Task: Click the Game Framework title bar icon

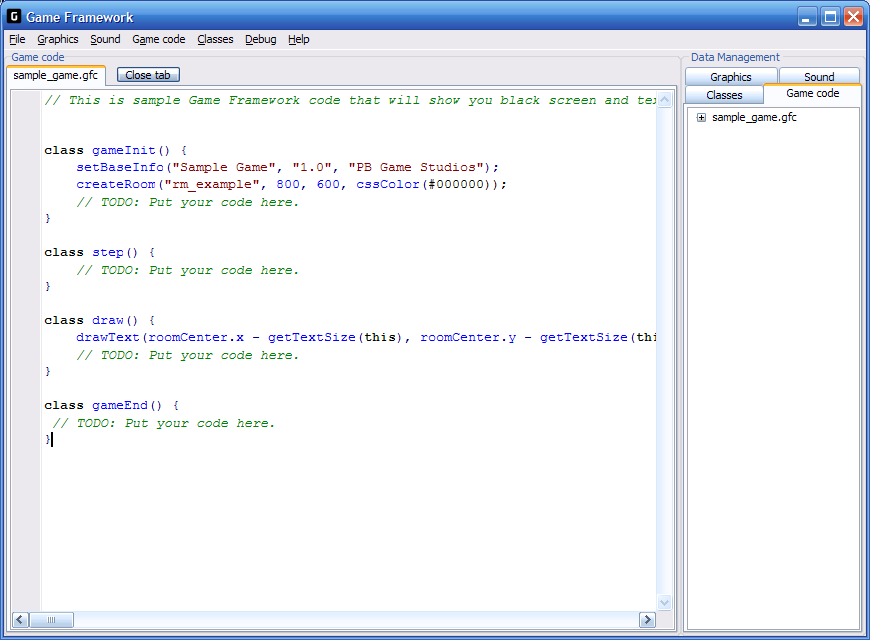Action: 14,17
